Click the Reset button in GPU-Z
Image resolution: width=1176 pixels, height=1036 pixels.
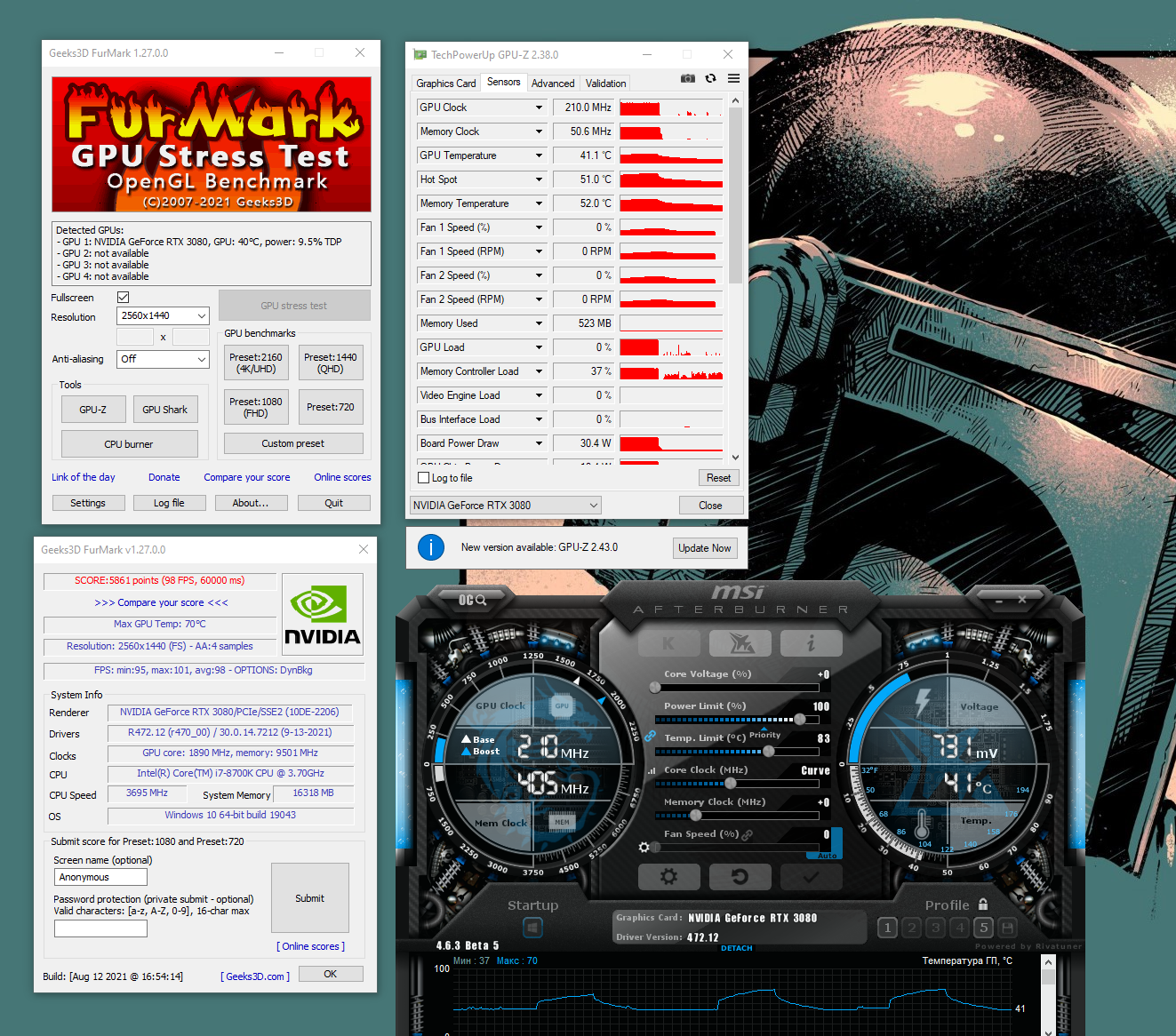coord(718,478)
